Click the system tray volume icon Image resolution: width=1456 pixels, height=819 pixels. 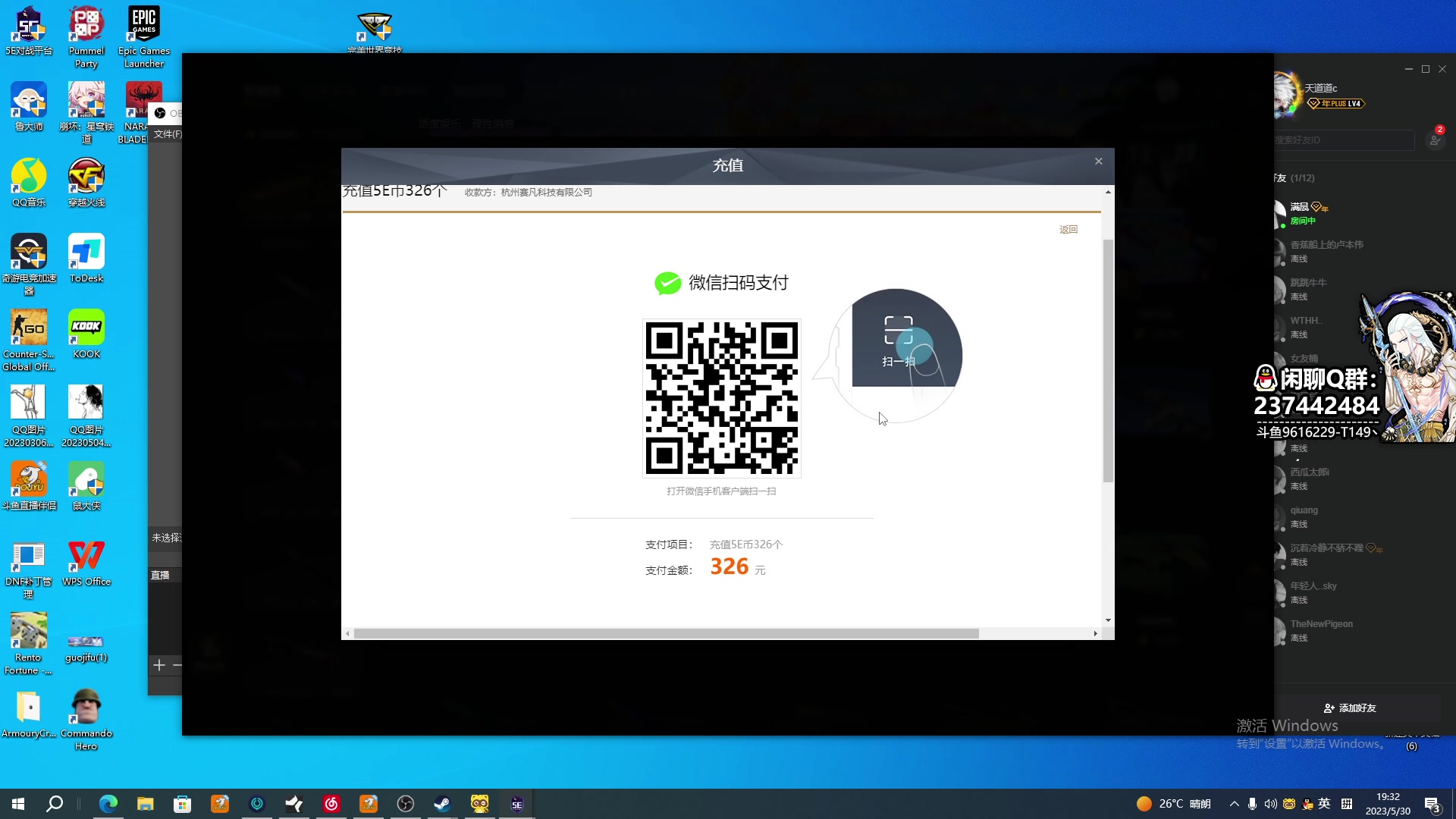click(x=1270, y=804)
